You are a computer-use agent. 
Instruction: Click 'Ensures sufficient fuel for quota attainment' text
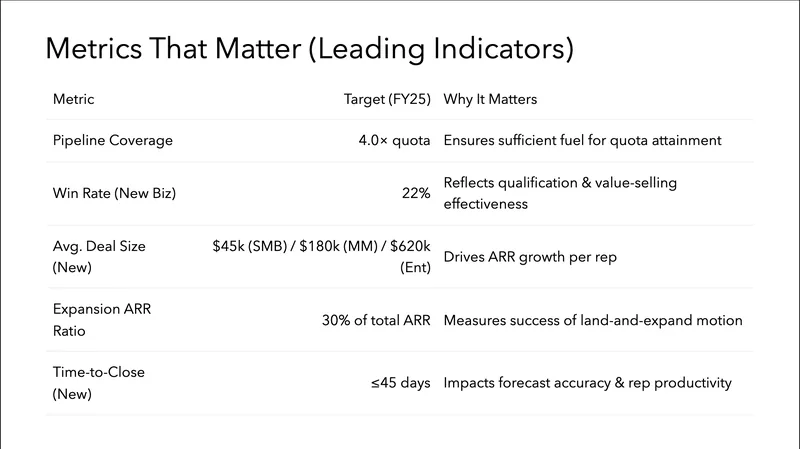click(582, 140)
